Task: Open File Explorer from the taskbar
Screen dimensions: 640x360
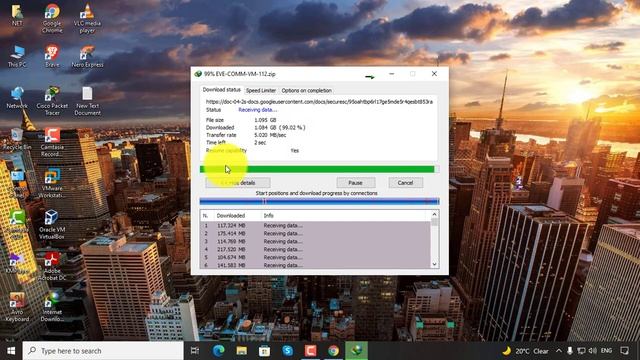Action: tap(241, 351)
